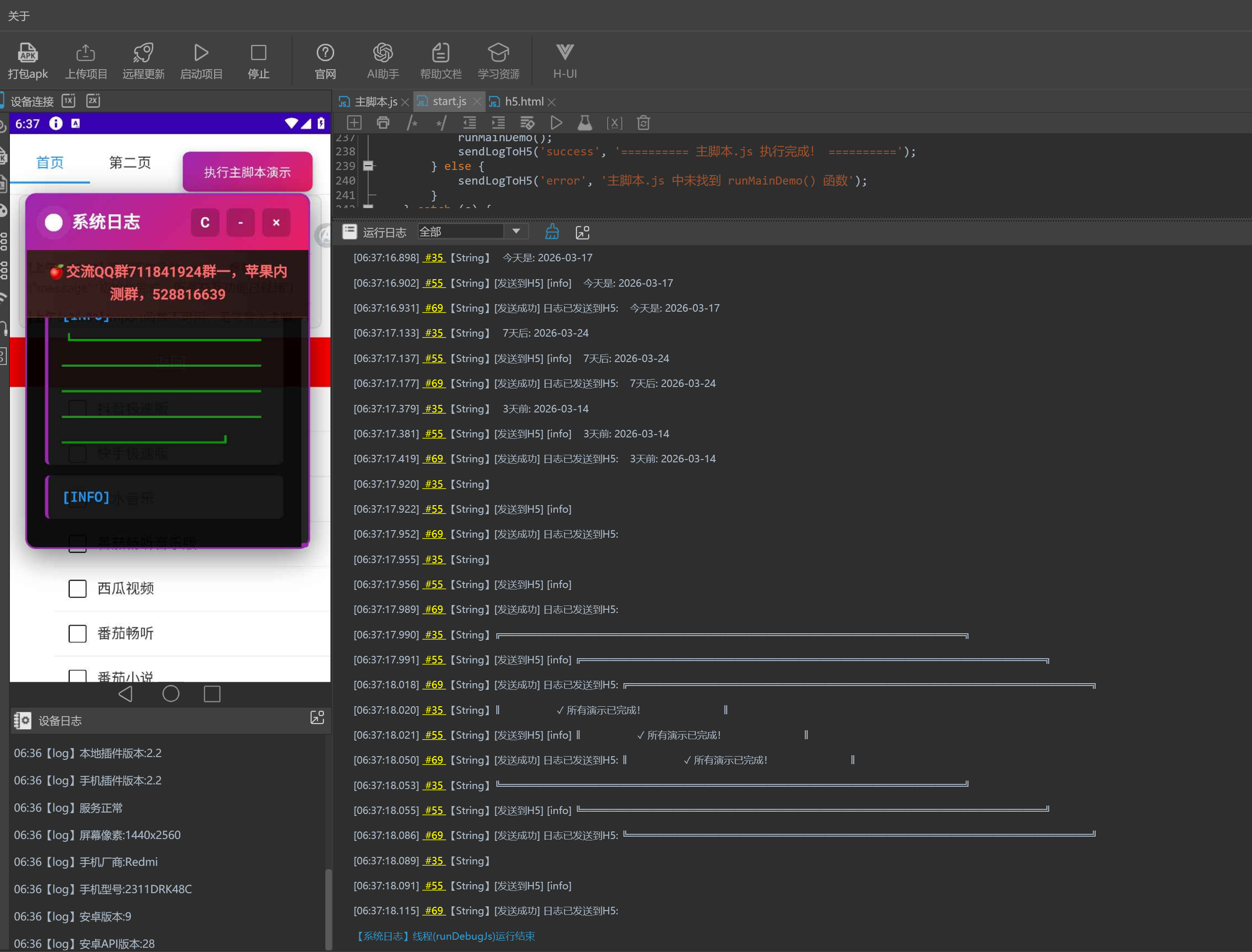Expand the 设备日志 panel popout
The width and height of the screenshot is (1252, 952).
tap(317, 718)
